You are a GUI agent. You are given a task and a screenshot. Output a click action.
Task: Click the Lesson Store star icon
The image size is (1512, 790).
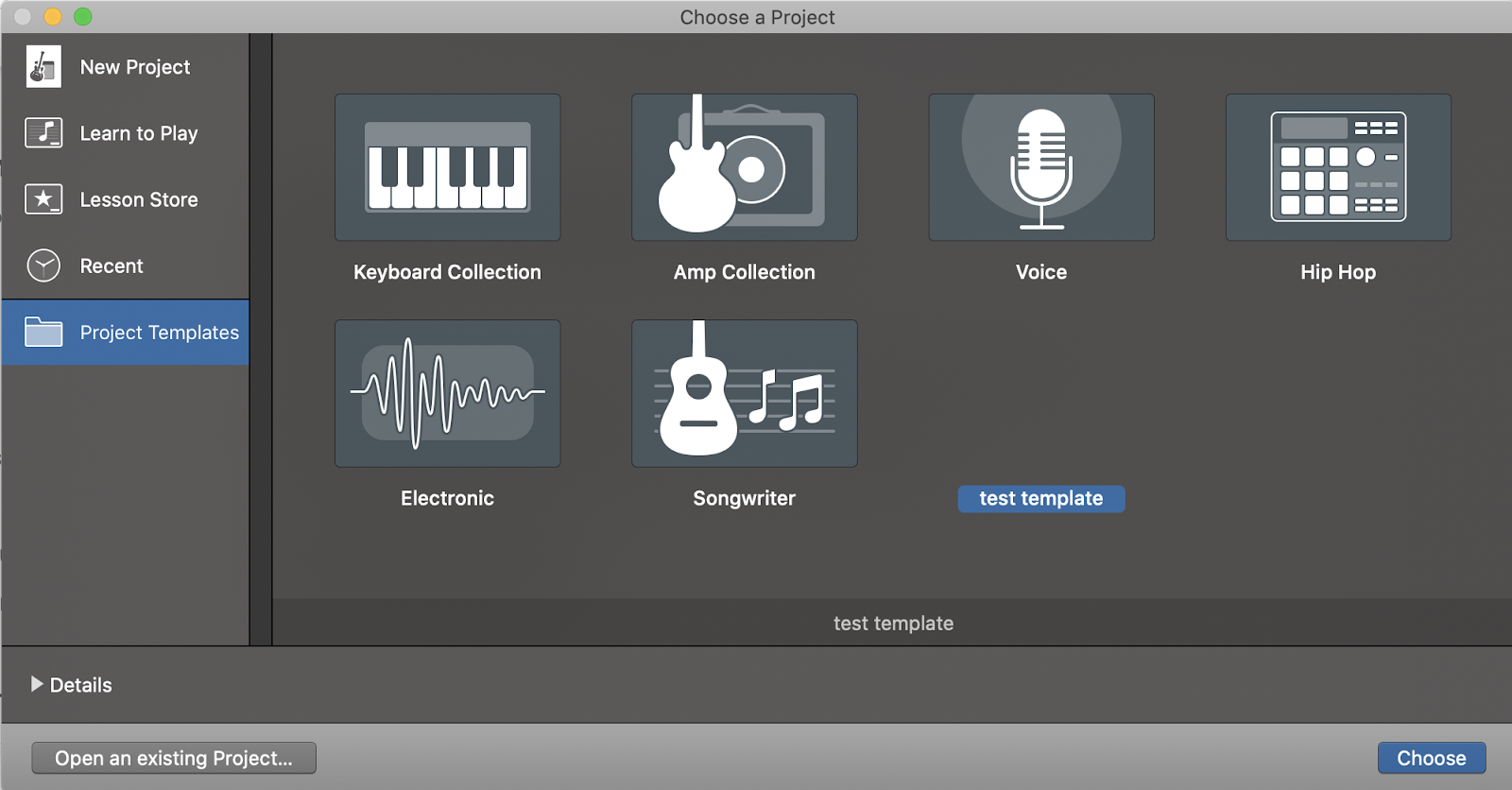[x=43, y=199]
